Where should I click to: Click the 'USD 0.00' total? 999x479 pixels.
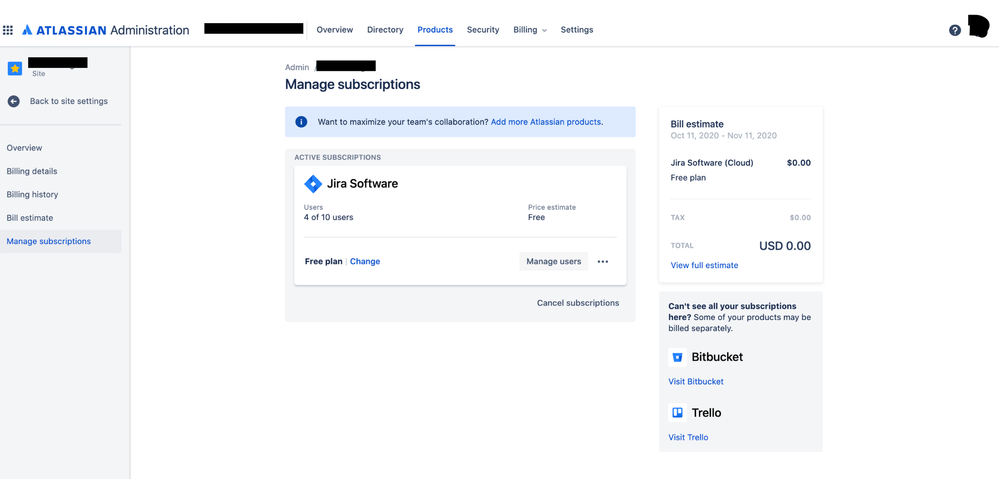[x=785, y=247]
